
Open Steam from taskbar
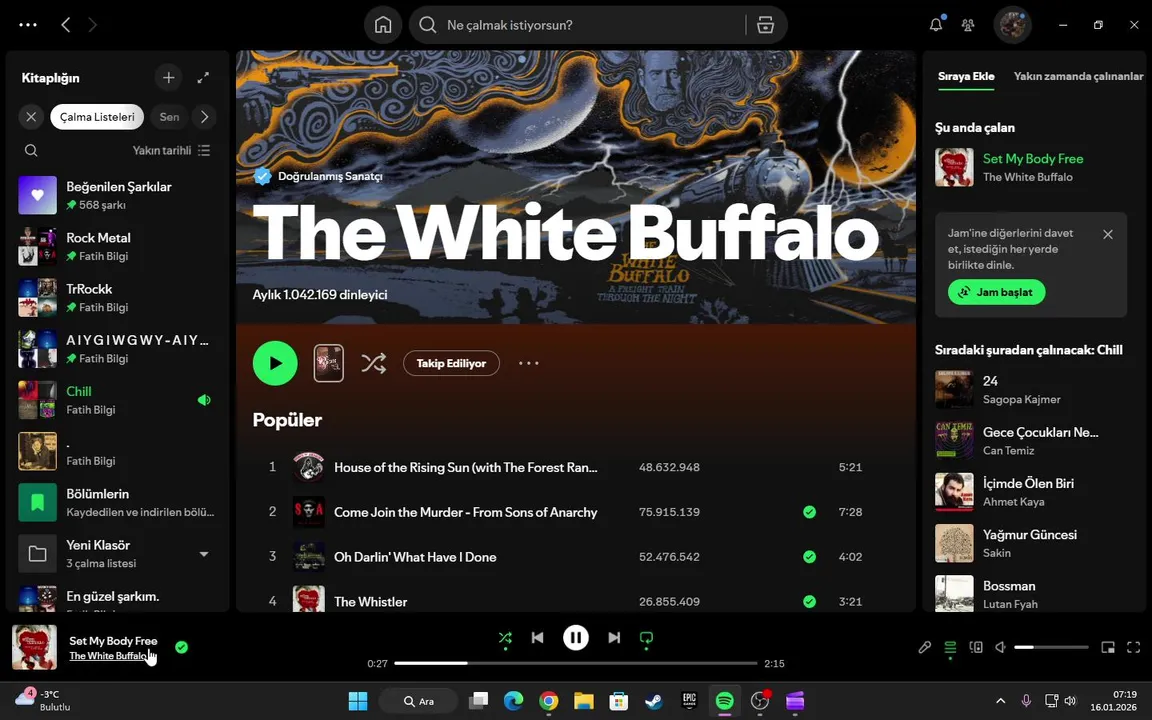click(x=654, y=701)
